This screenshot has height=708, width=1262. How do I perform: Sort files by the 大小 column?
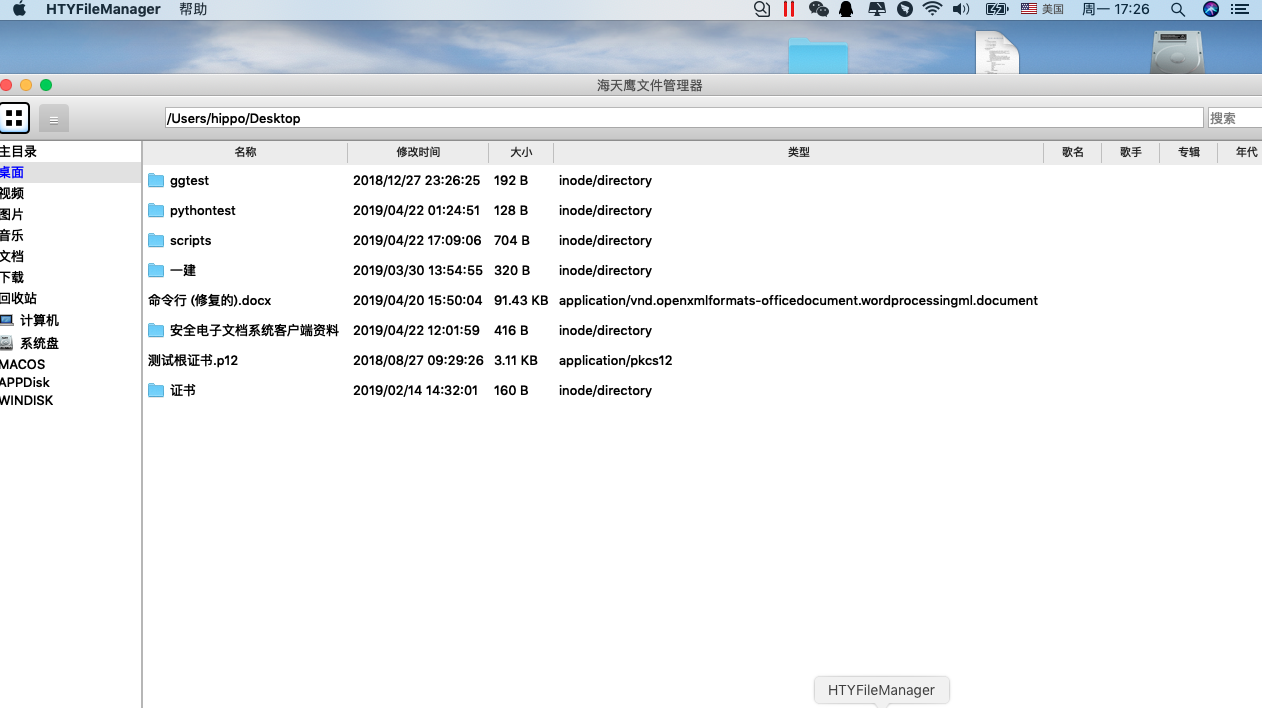click(521, 152)
